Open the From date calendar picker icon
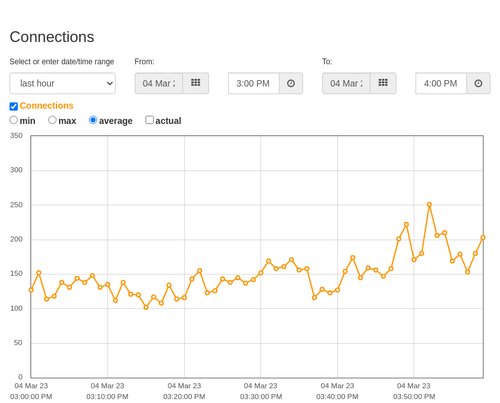 tap(196, 83)
